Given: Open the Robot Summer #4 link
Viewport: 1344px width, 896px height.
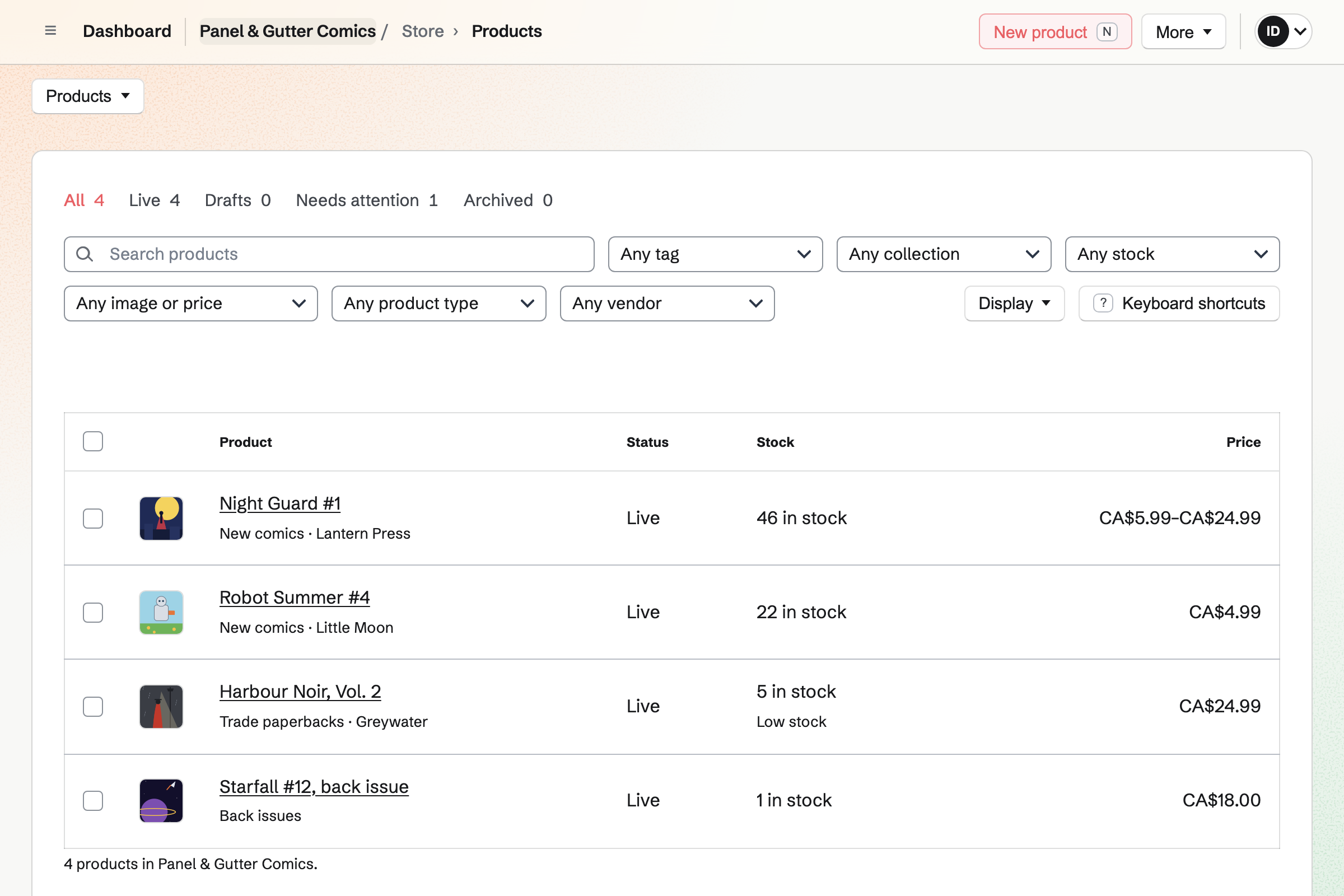Looking at the screenshot, I should pyautogui.click(x=295, y=598).
